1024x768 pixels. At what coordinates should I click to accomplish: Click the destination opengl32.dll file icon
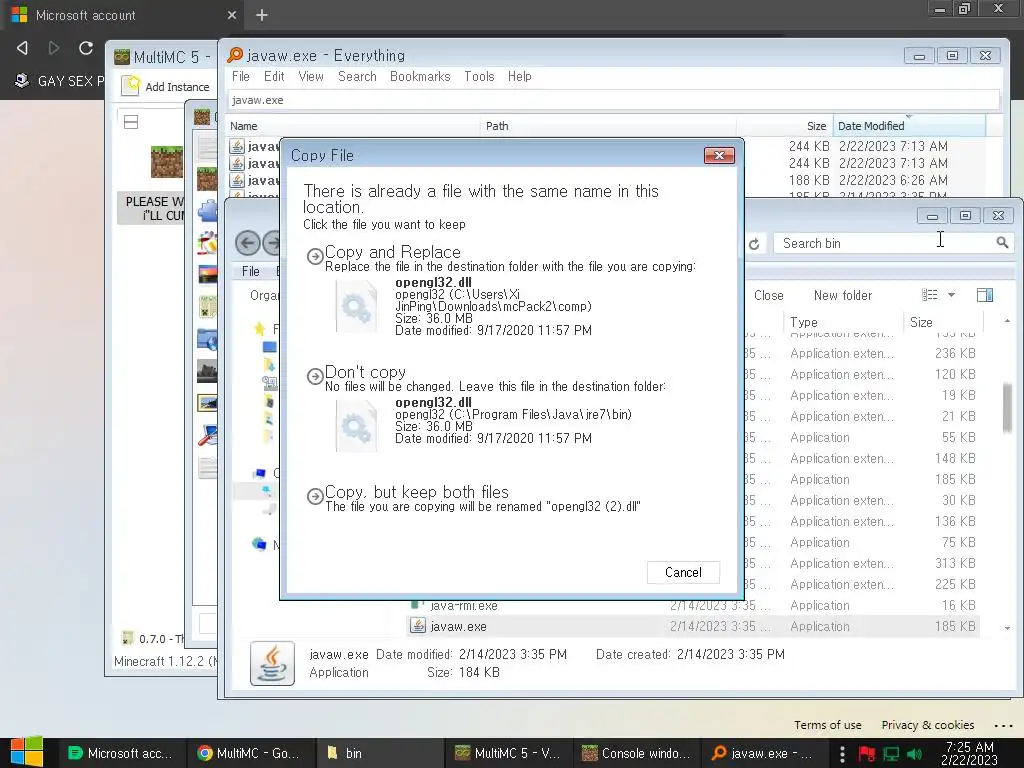click(x=357, y=426)
